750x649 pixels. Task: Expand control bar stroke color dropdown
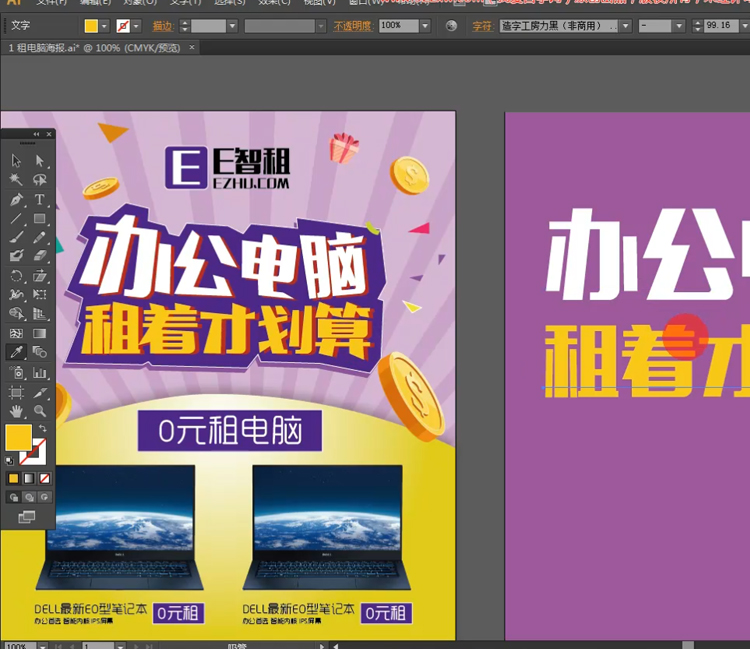(136, 26)
